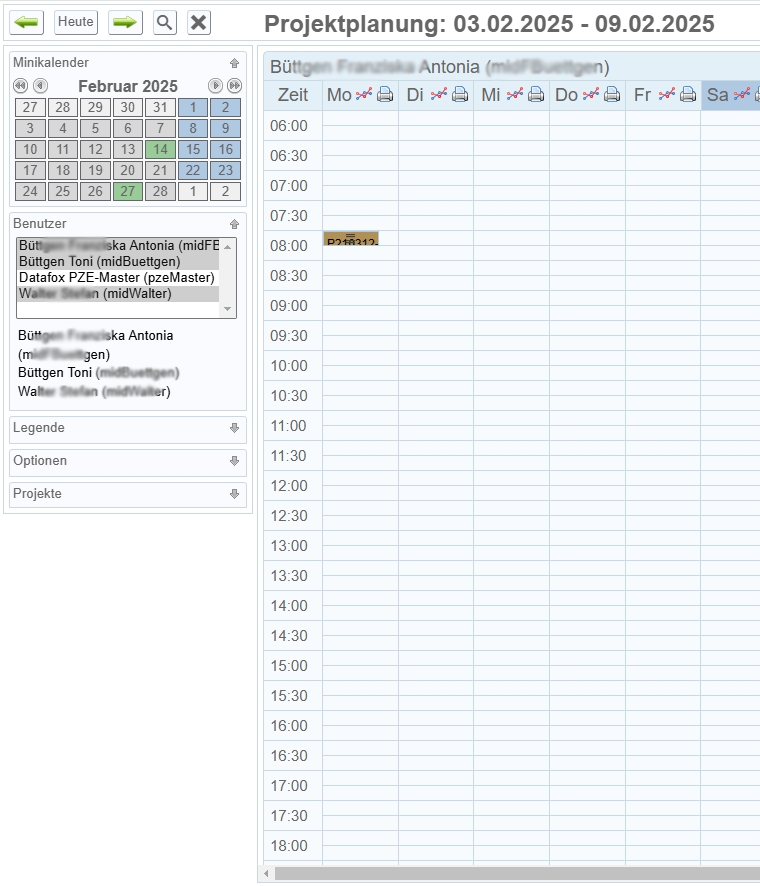Select February 3 in the minicalendar
The height and width of the screenshot is (886, 760).
[x=30, y=128]
